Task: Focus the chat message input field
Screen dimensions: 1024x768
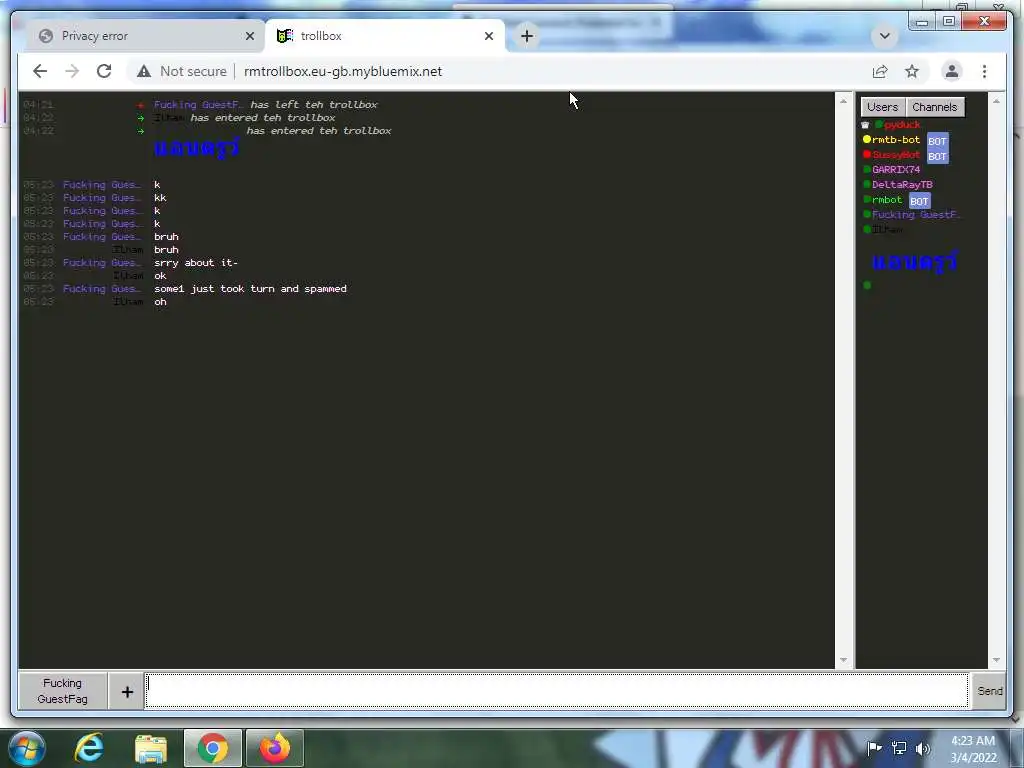Action: pos(556,690)
